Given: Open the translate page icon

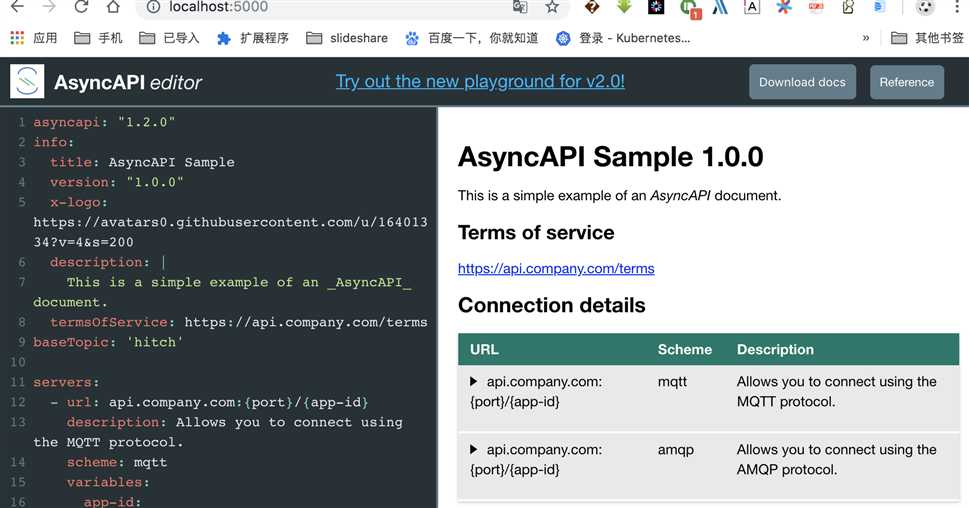Looking at the screenshot, I should pyautogui.click(x=520, y=7).
